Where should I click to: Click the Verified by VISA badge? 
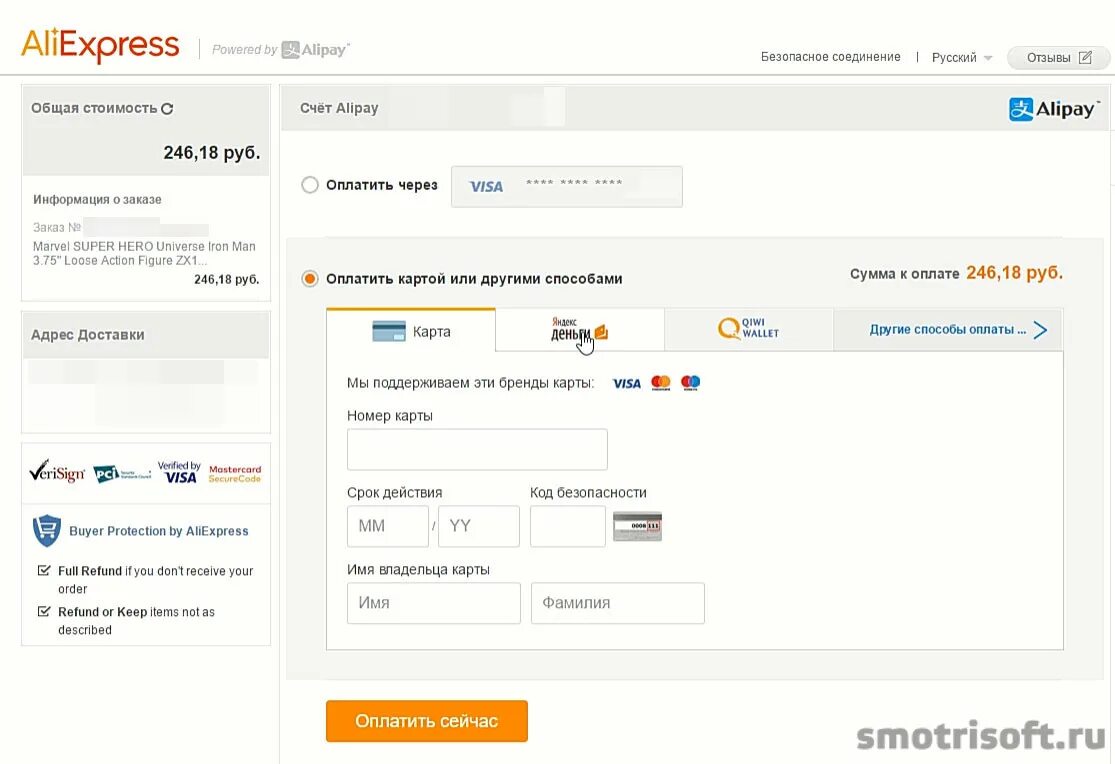(179, 472)
